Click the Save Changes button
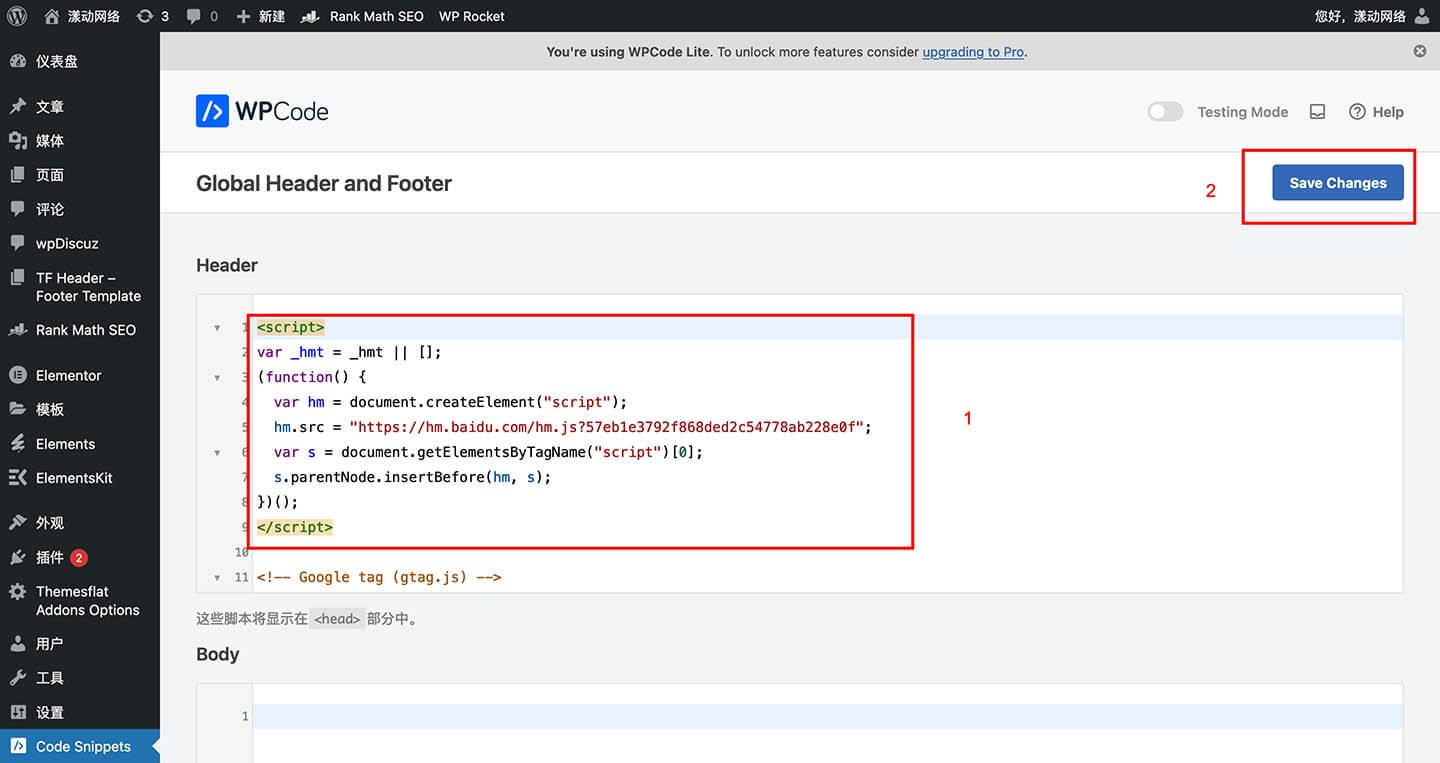Screen dimensions: 1440x763 tap(1338, 183)
